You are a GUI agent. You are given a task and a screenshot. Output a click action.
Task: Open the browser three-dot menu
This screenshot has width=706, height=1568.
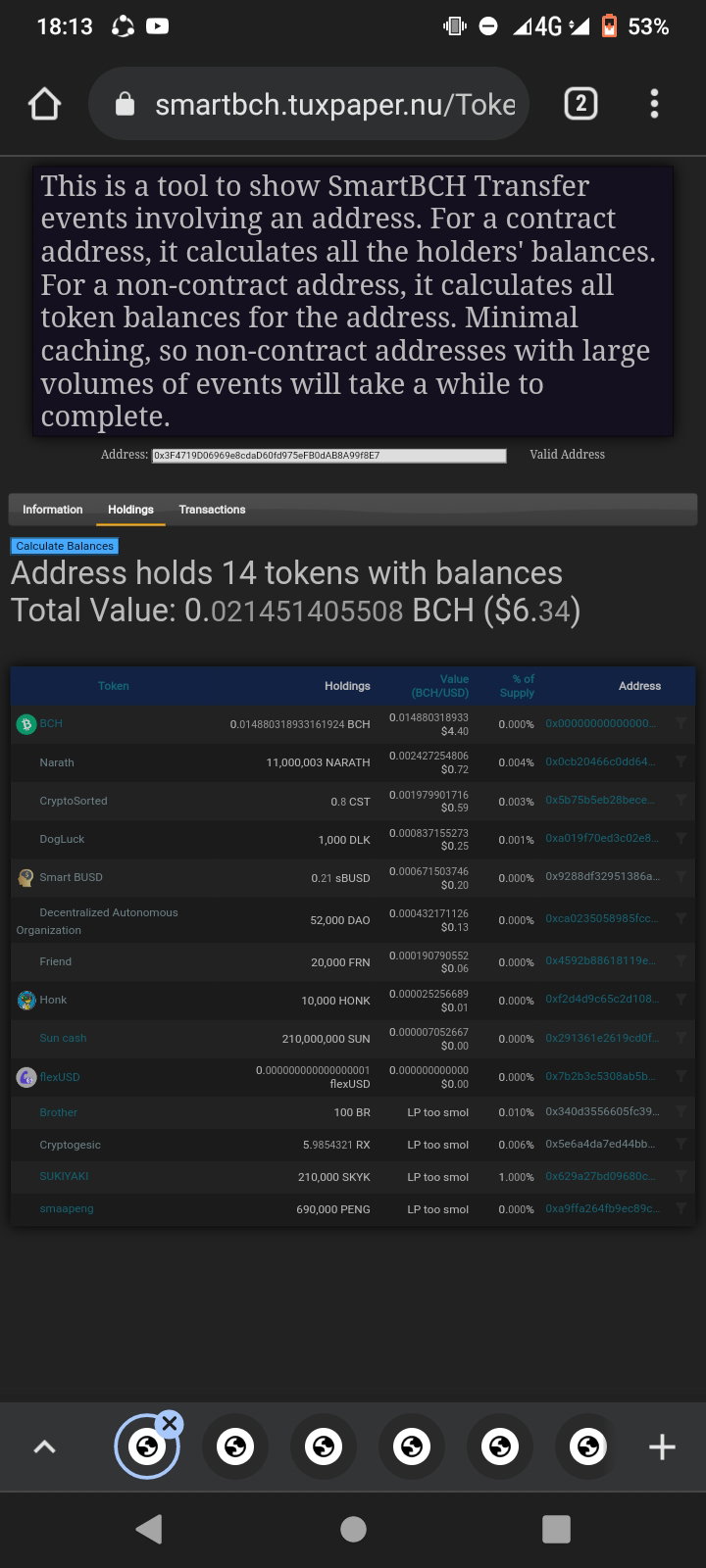654,104
